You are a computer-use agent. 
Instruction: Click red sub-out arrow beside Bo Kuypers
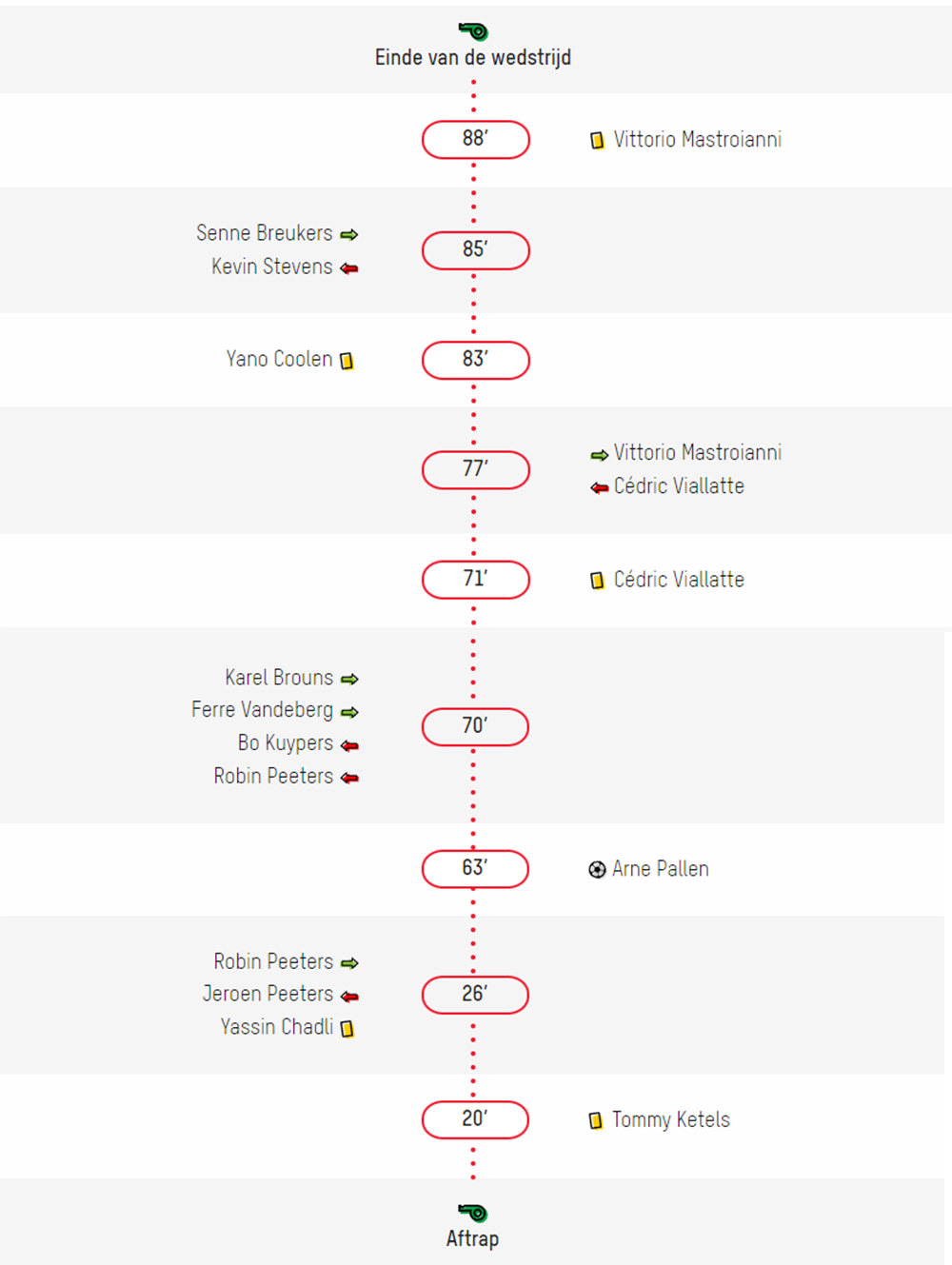click(x=349, y=745)
